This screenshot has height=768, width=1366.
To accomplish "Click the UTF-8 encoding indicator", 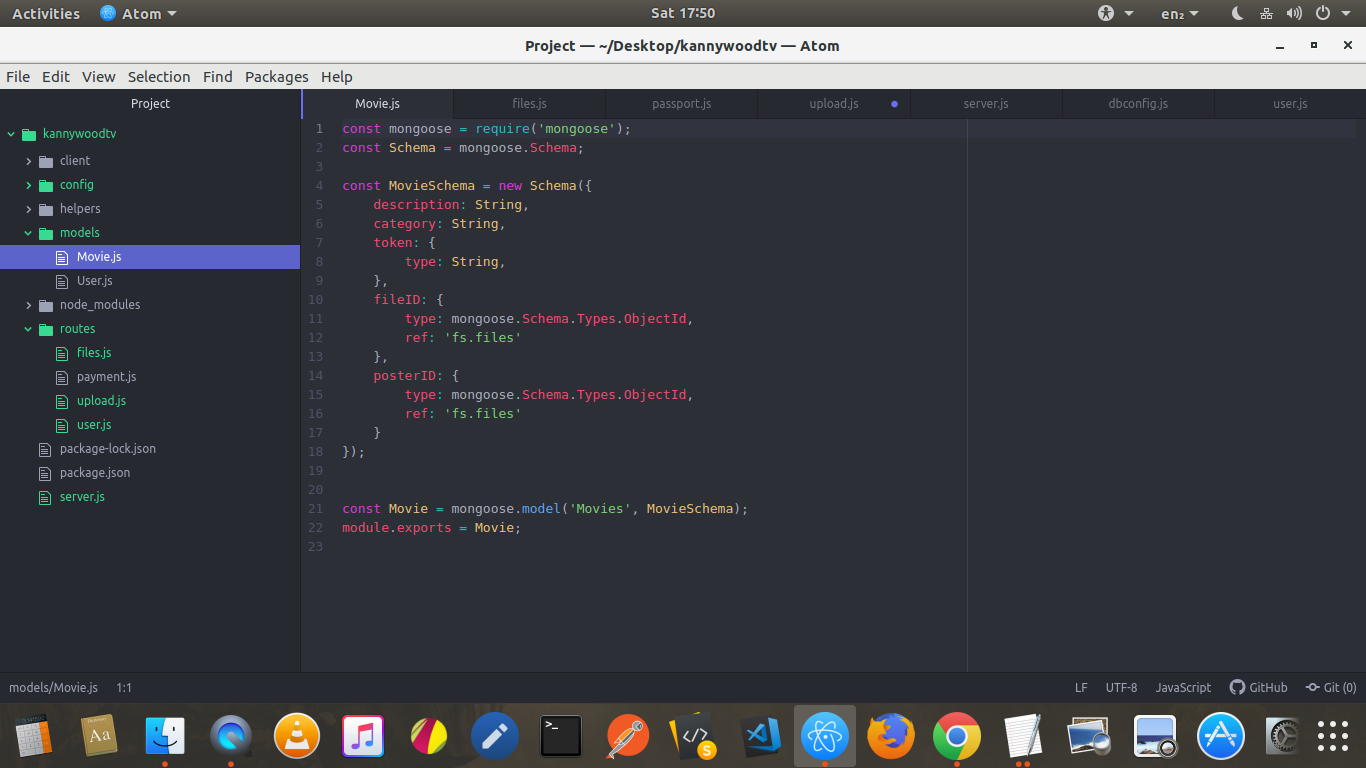I will [x=1121, y=687].
